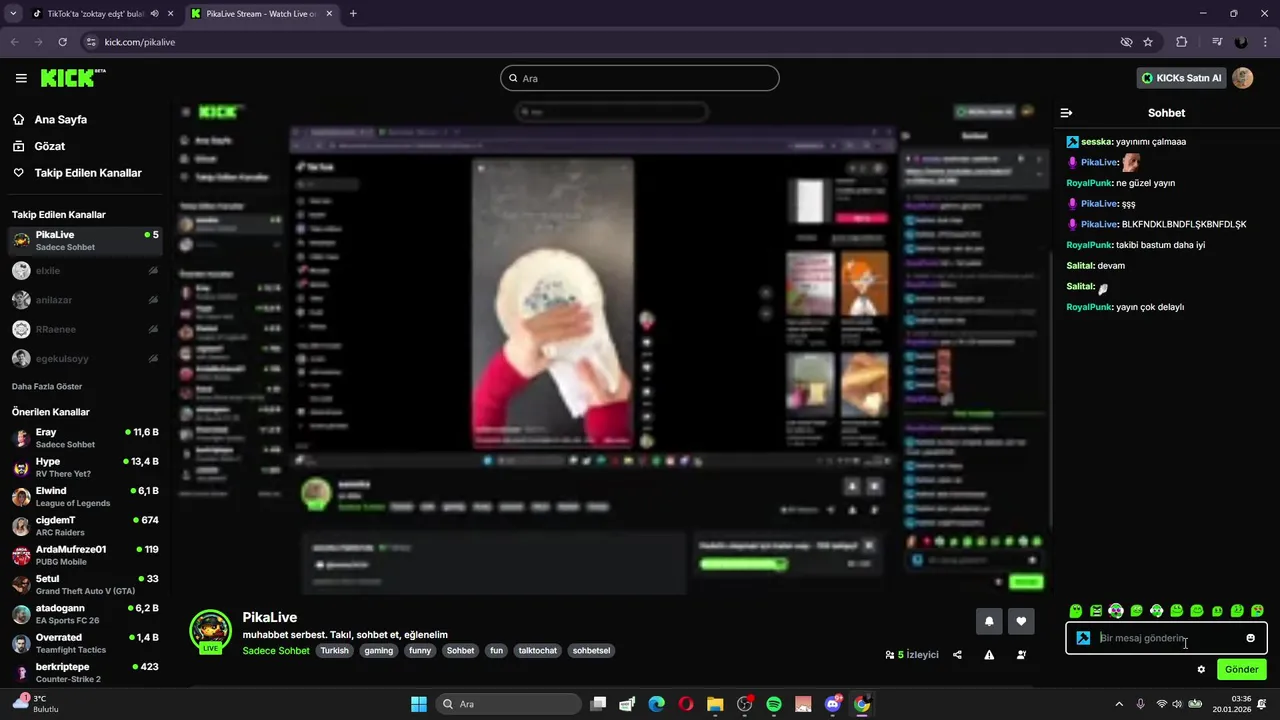Open recommended channel Eray
Screen dimensions: 1280x720
85,438
